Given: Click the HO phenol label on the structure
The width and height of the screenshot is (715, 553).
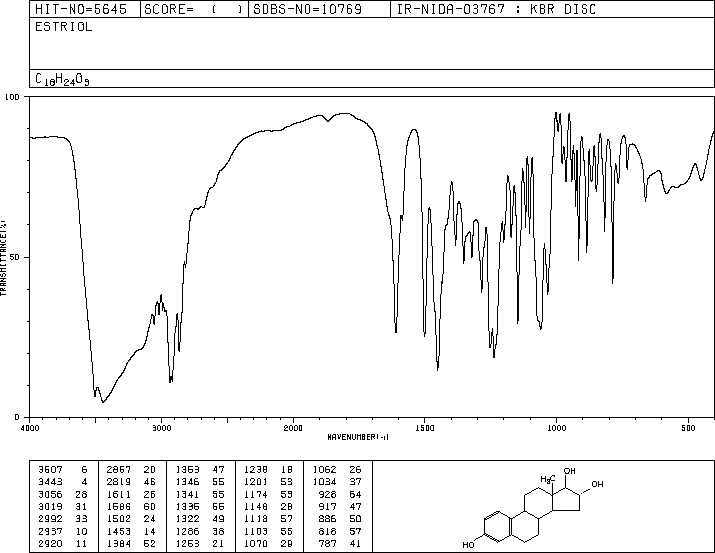Looking at the screenshot, I should 468,545.
